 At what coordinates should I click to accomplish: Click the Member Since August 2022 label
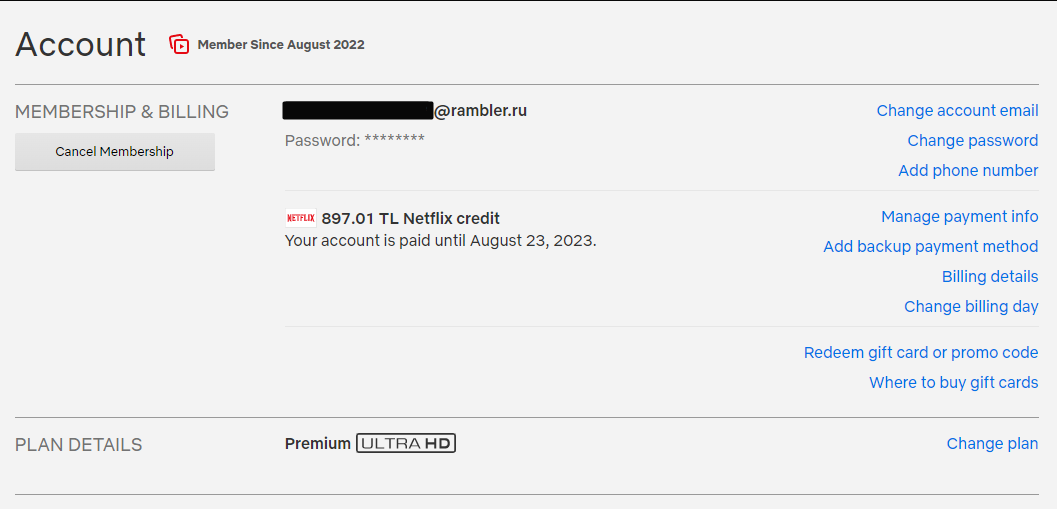click(281, 45)
